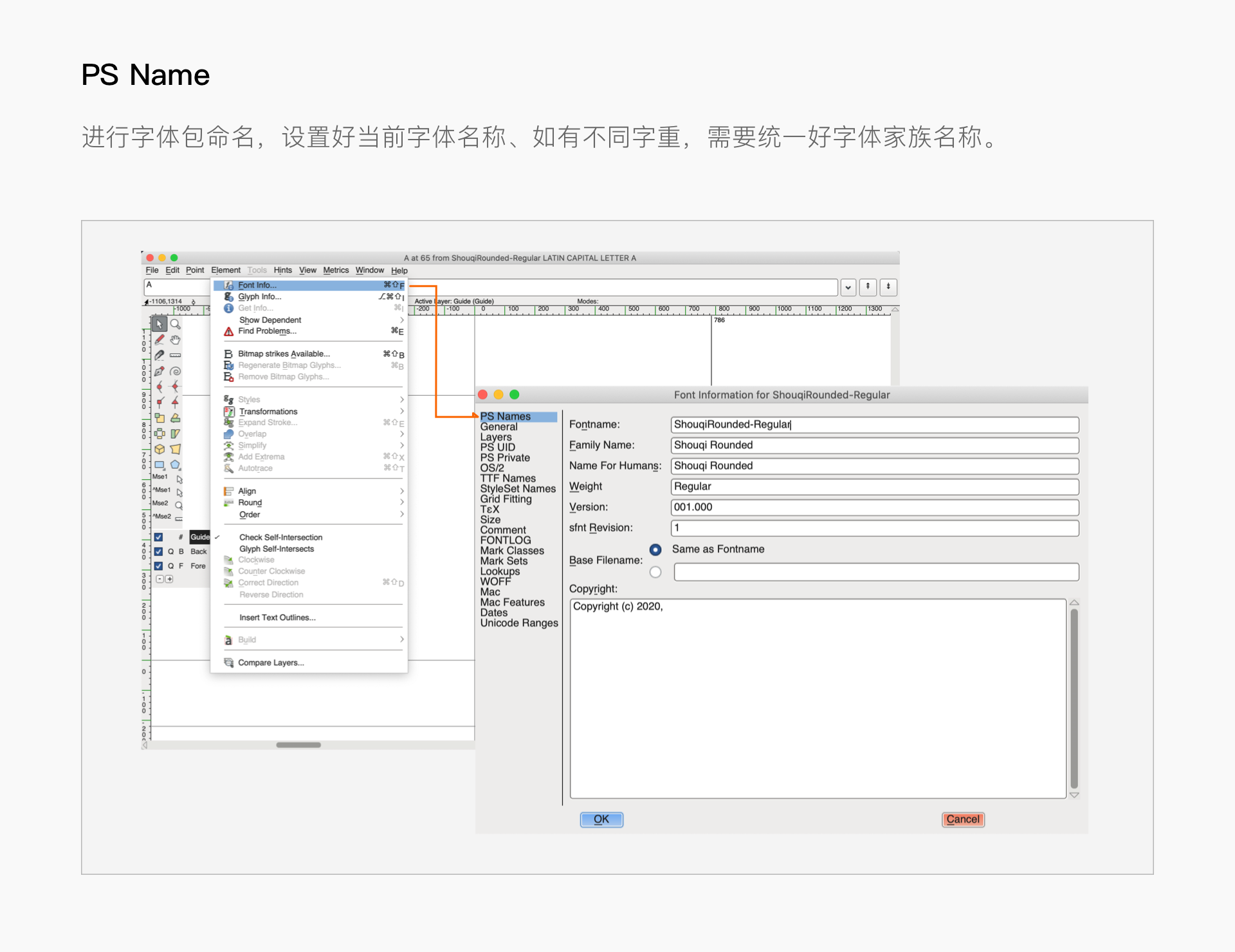The height and width of the screenshot is (952, 1235).
Task: Select the Spiro spiral tool
Action: coord(175,371)
